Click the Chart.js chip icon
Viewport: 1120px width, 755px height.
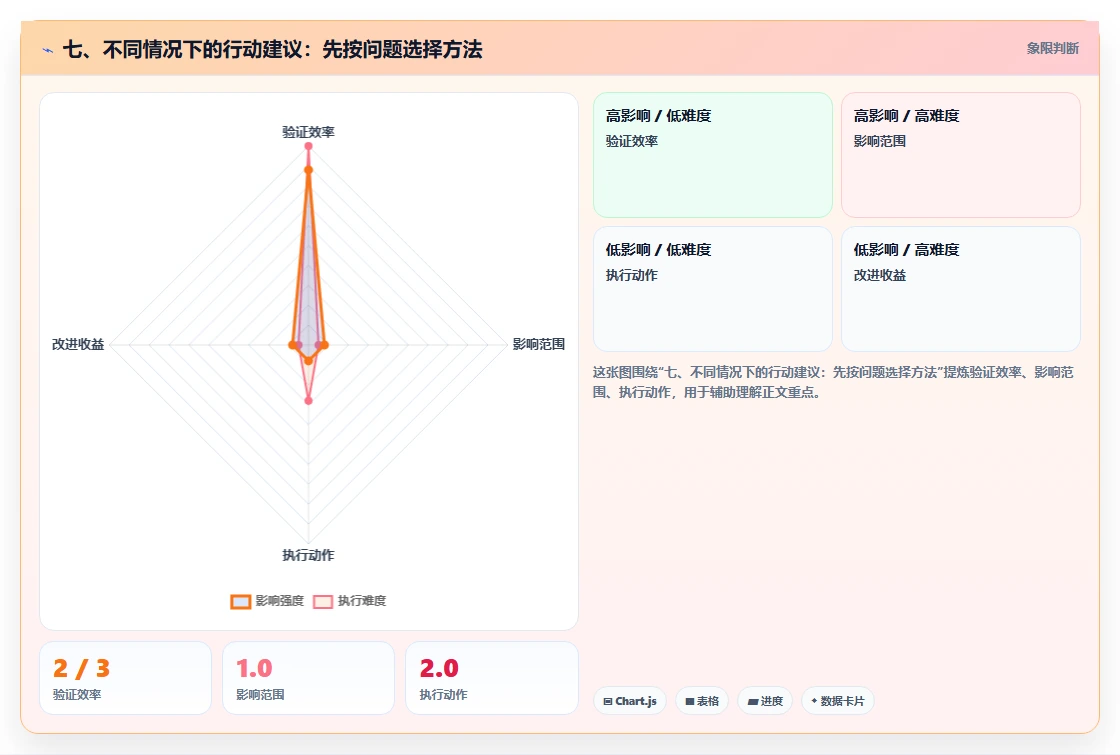pyautogui.click(x=608, y=701)
